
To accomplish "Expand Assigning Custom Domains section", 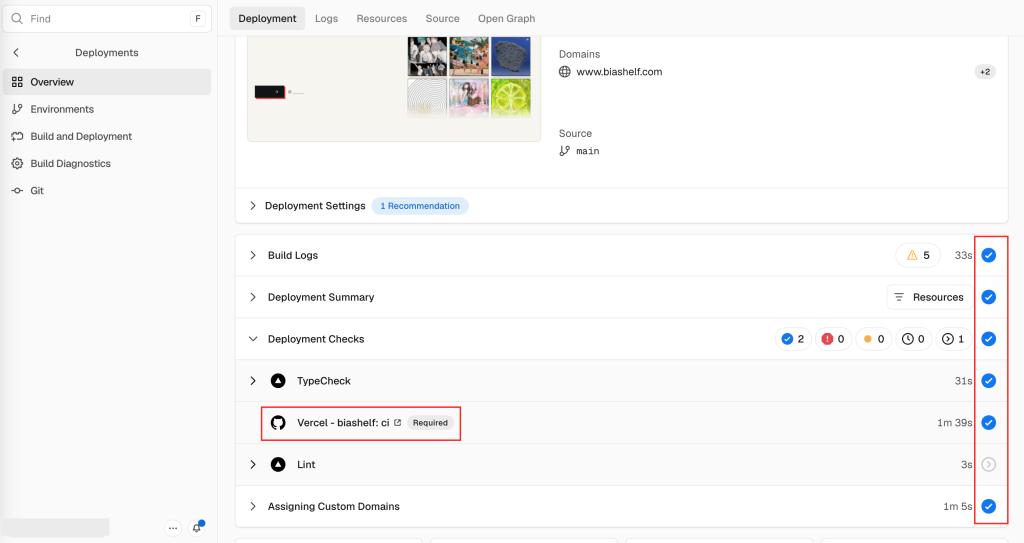I will point(253,506).
